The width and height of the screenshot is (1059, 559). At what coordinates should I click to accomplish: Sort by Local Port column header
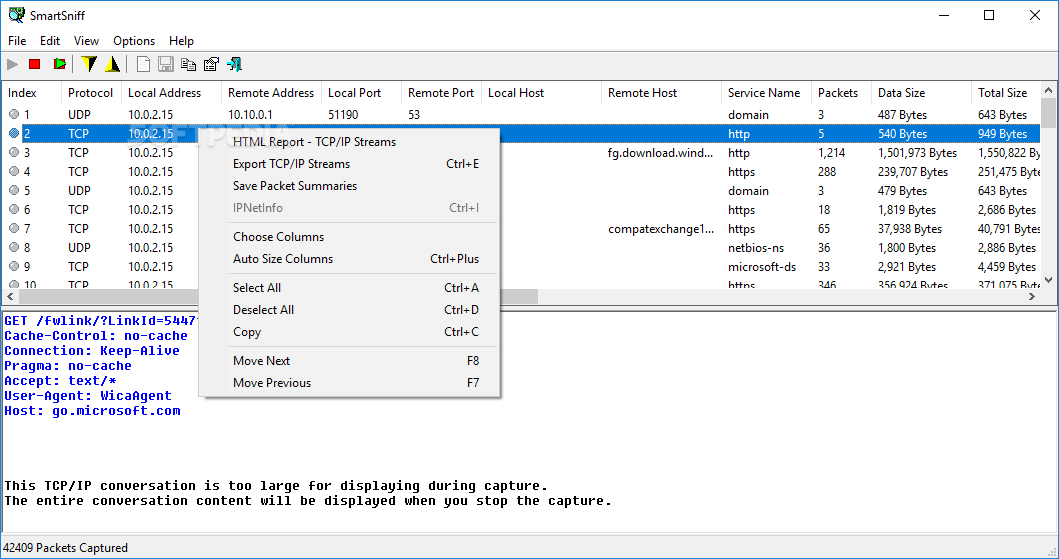pos(361,93)
